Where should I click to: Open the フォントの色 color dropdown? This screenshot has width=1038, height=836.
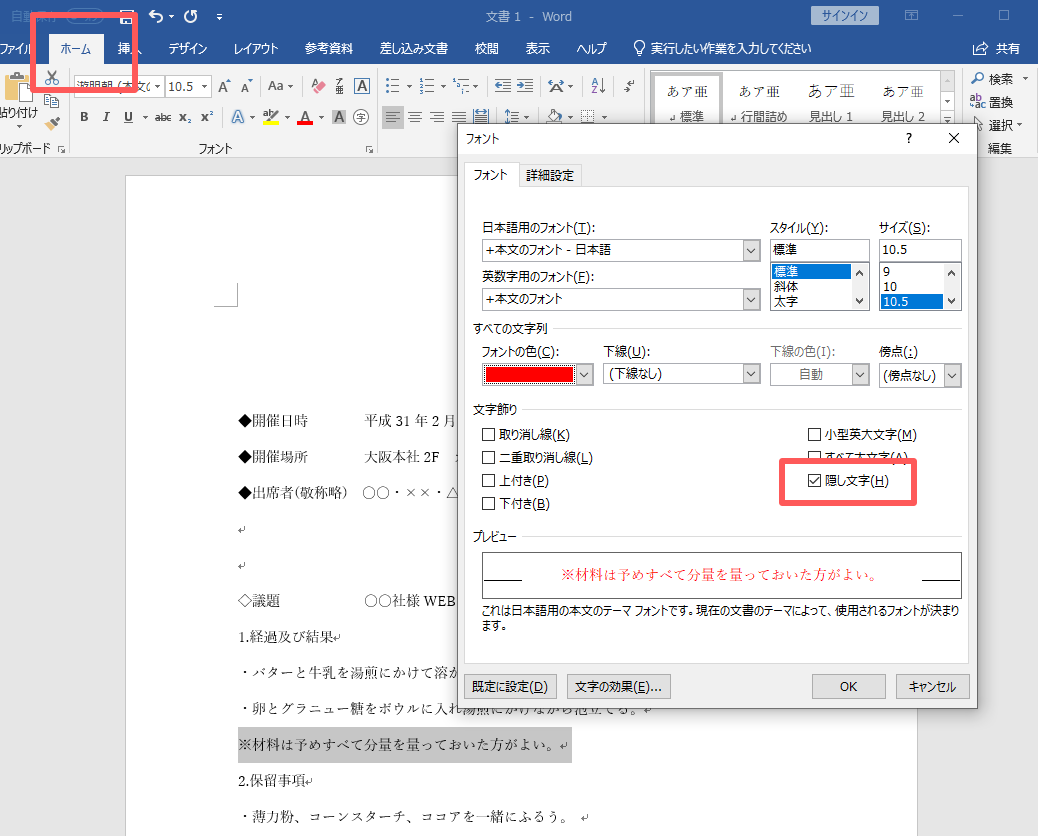click(585, 374)
